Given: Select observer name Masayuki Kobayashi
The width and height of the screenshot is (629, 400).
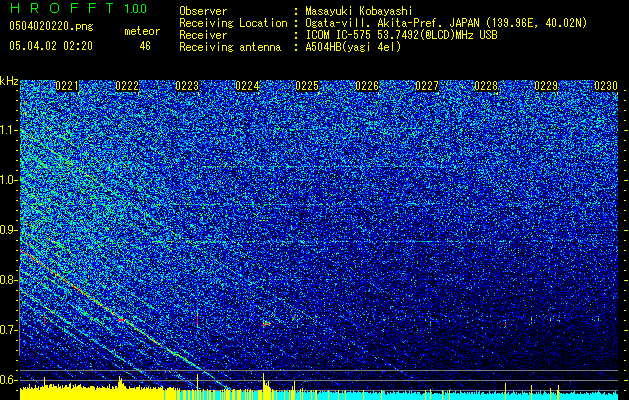Looking at the screenshot, I should tap(359, 11).
